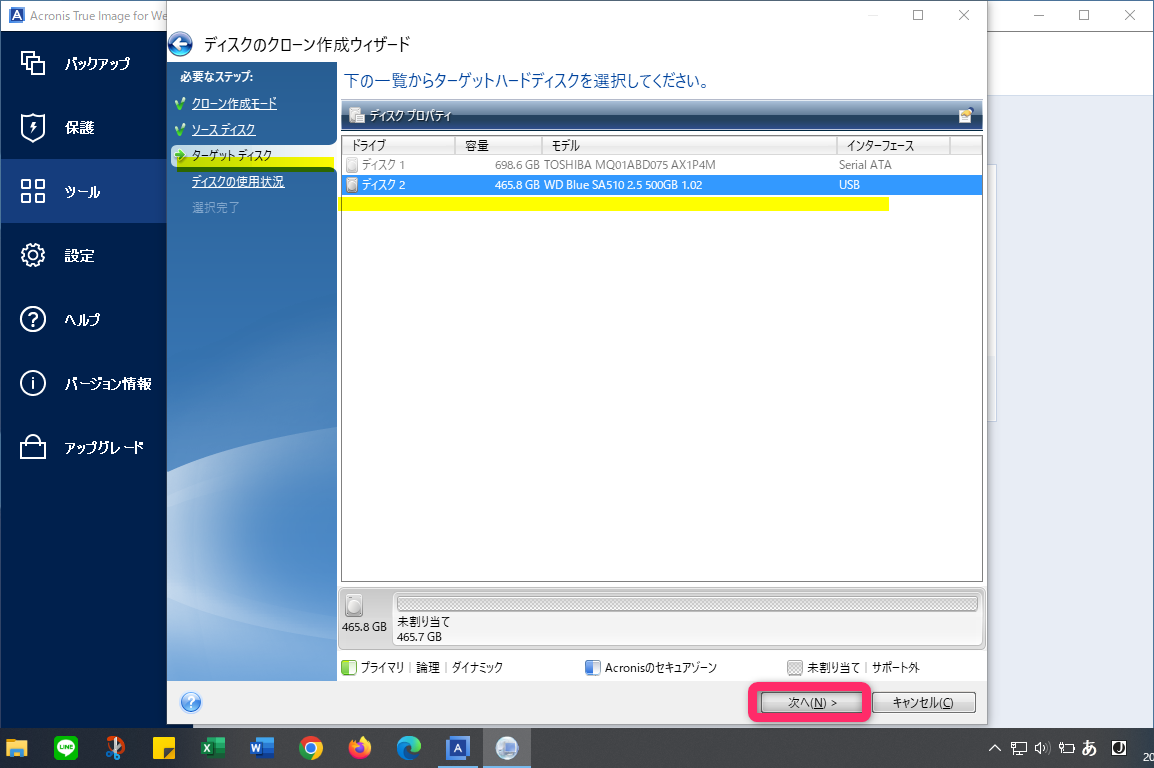Image resolution: width=1154 pixels, height=768 pixels.
Task: Sort by ドライブ column header
Action: 398,145
